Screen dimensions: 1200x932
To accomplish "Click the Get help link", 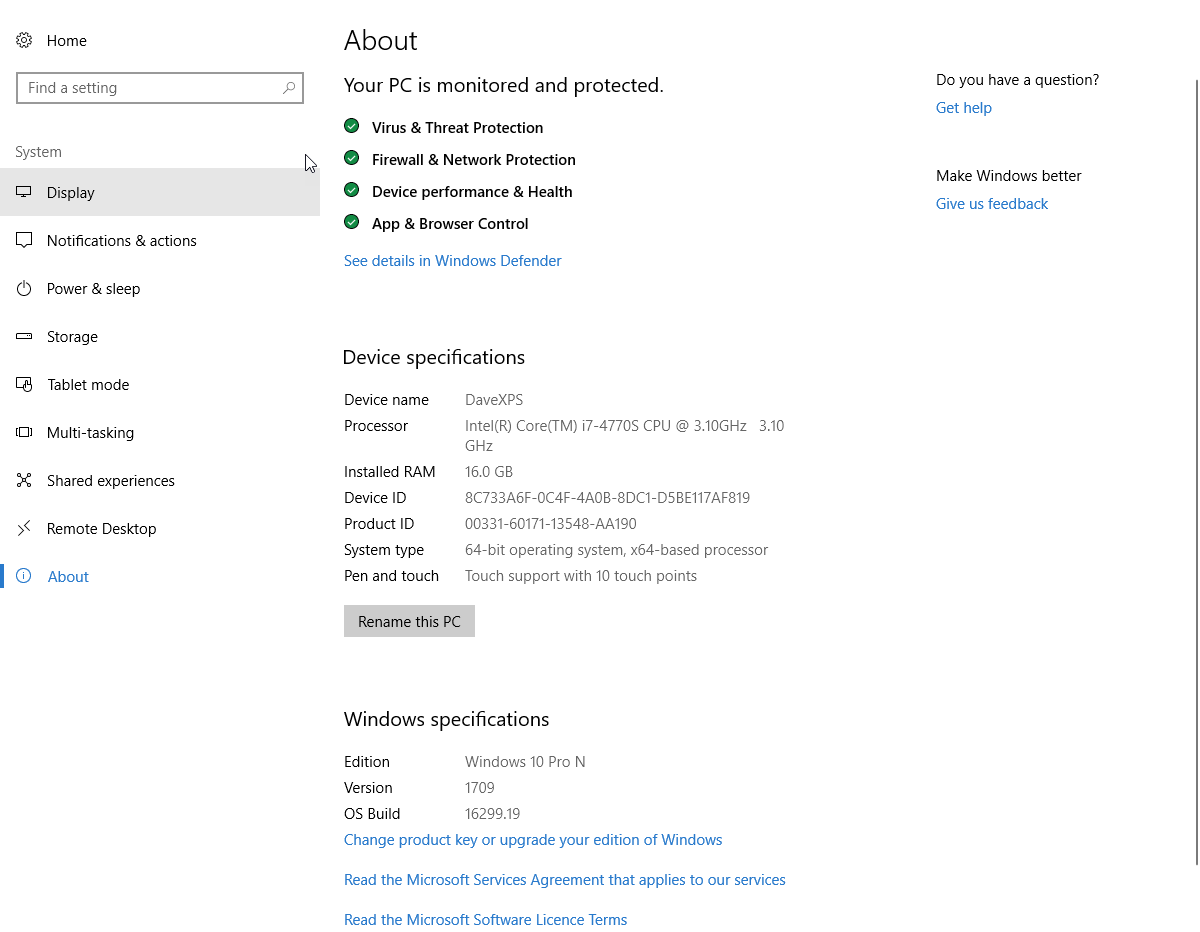I will [x=963, y=107].
